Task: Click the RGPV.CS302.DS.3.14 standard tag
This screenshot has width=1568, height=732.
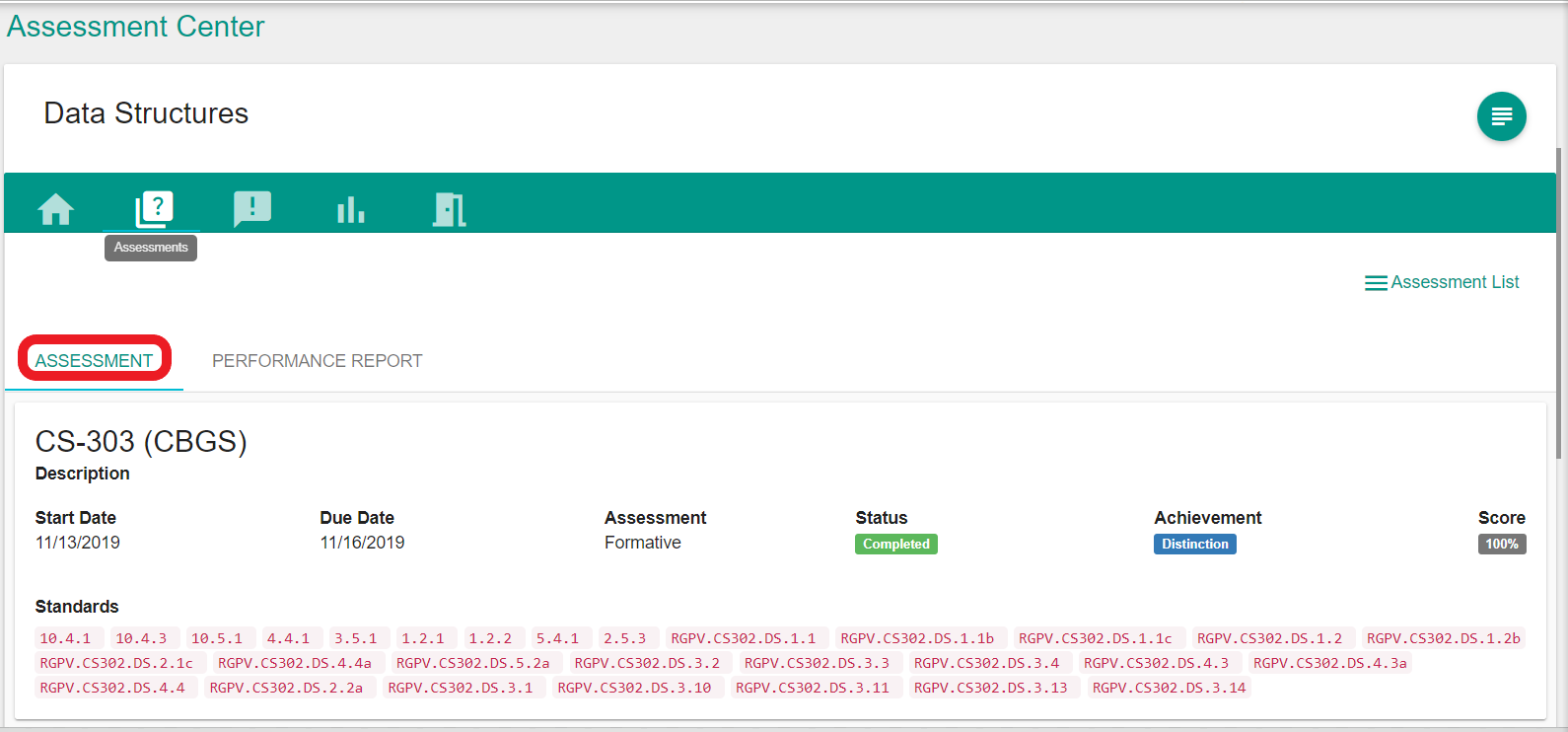Action: [1169, 688]
